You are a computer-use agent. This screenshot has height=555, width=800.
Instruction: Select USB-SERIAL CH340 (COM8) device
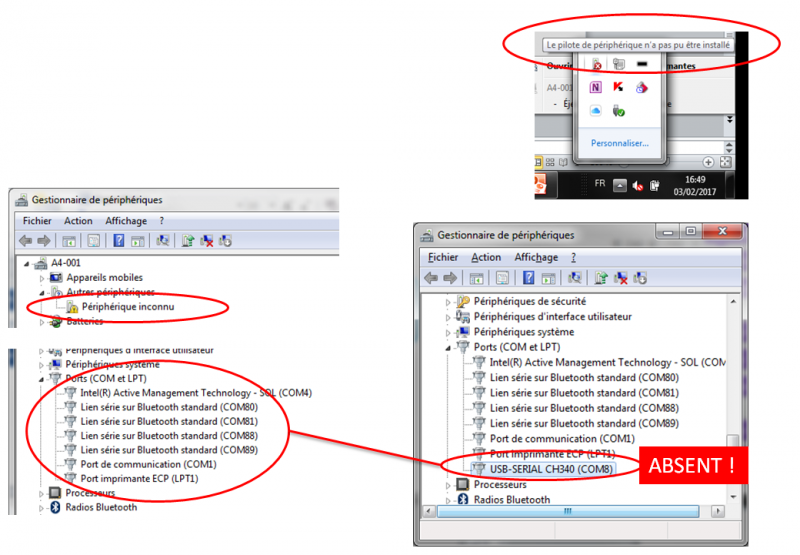pos(551,468)
